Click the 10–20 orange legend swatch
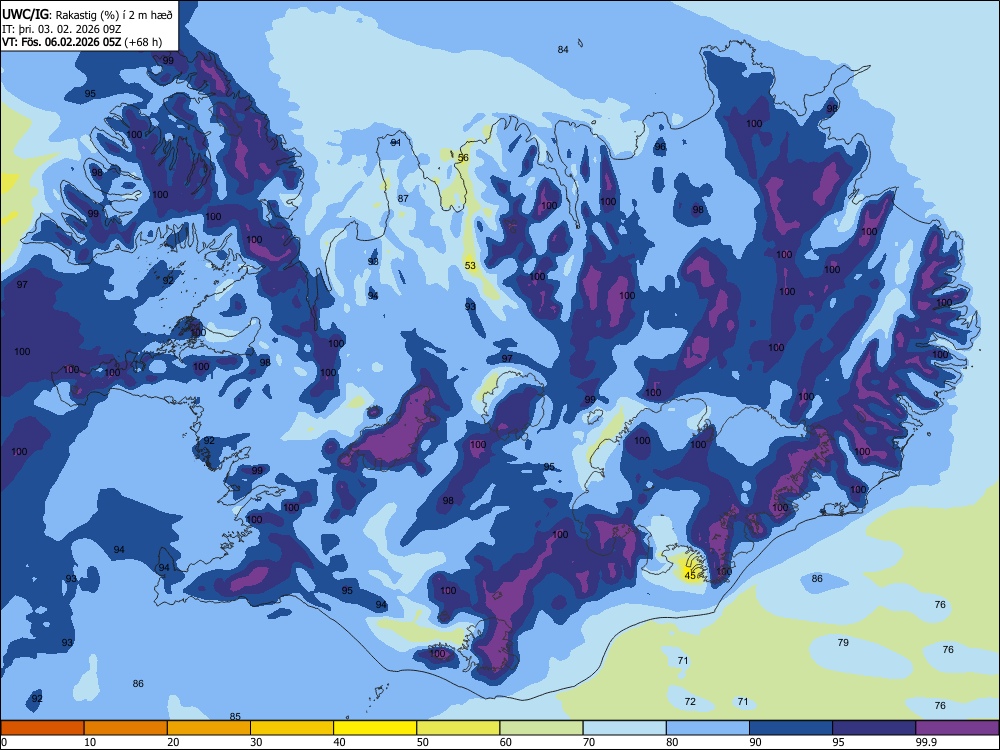 (126, 728)
